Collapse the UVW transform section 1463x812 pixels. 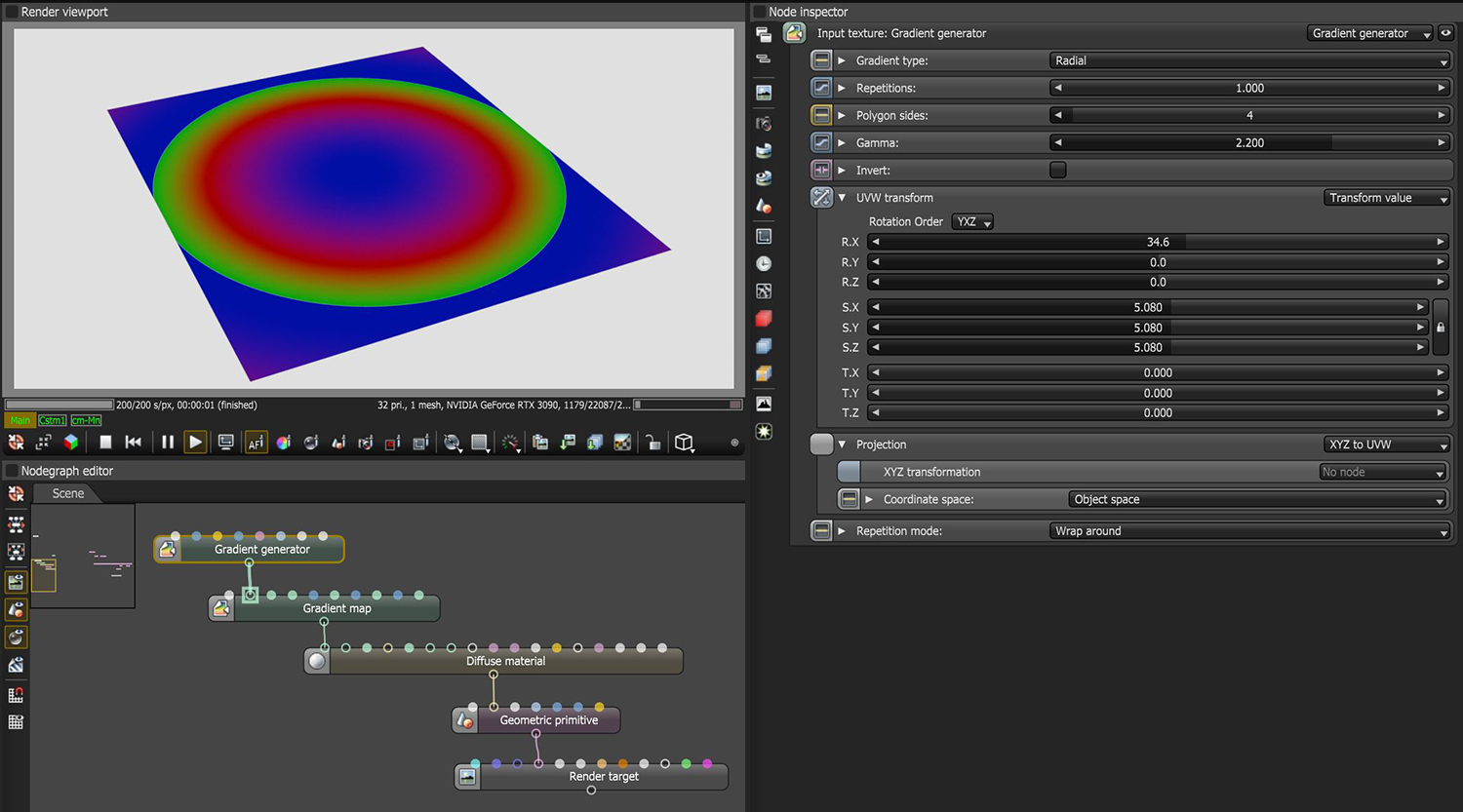click(843, 197)
